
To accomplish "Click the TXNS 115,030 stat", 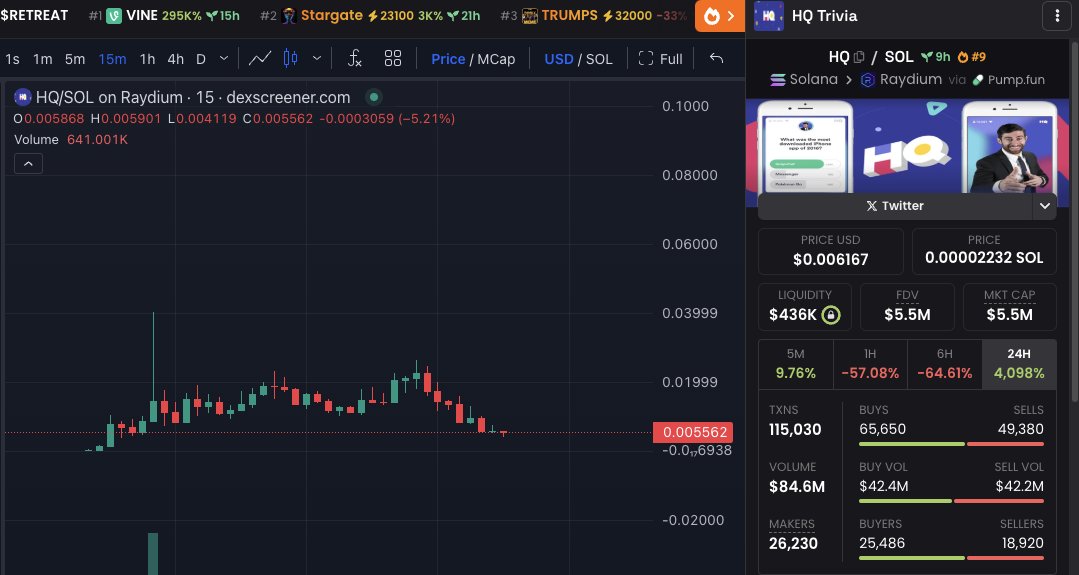I will pos(795,421).
